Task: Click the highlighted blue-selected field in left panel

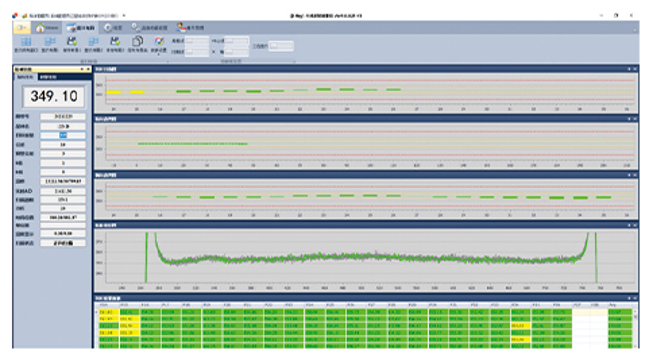Action: click(x=63, y=135)
